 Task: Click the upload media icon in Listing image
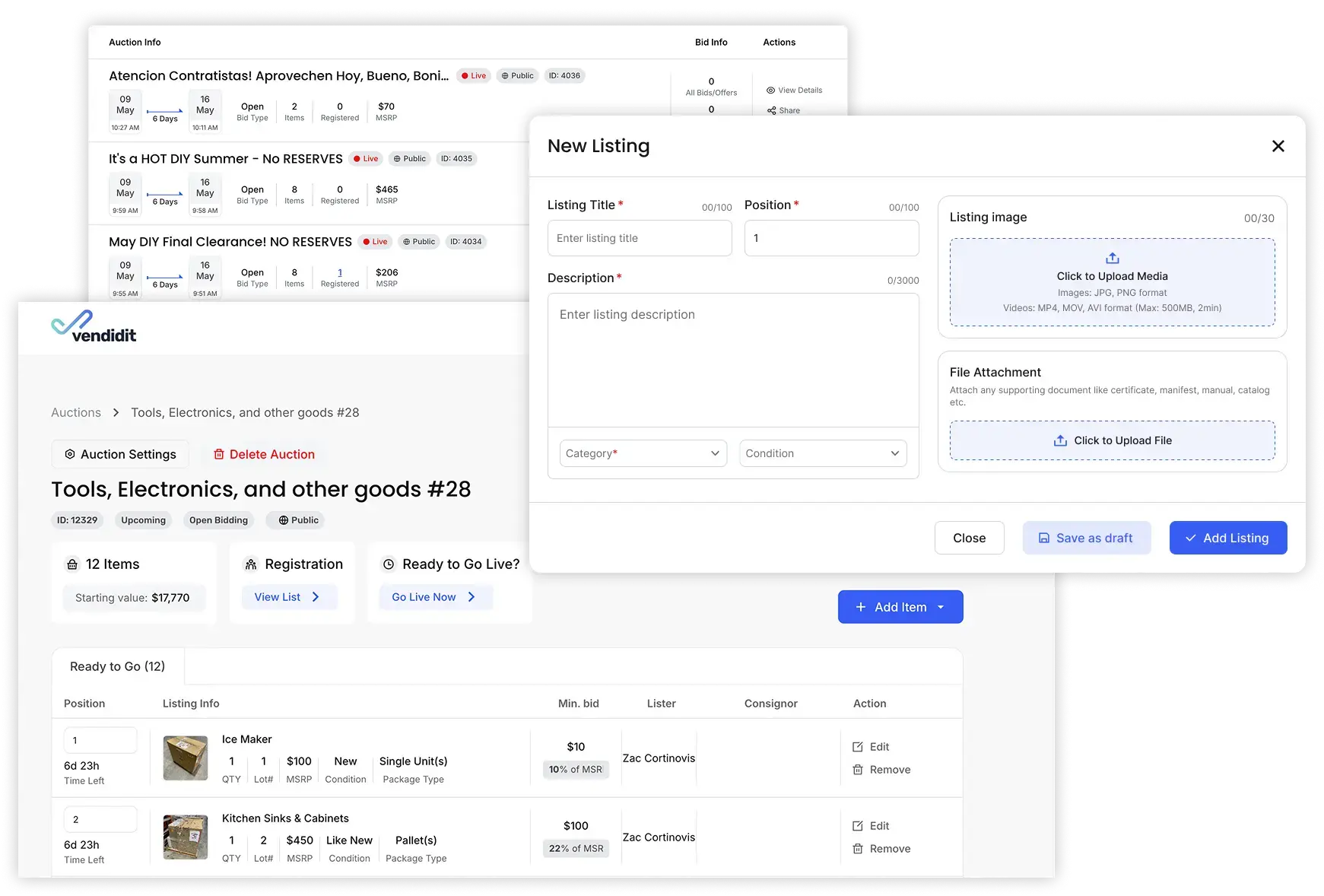(x=1112, y=258)
